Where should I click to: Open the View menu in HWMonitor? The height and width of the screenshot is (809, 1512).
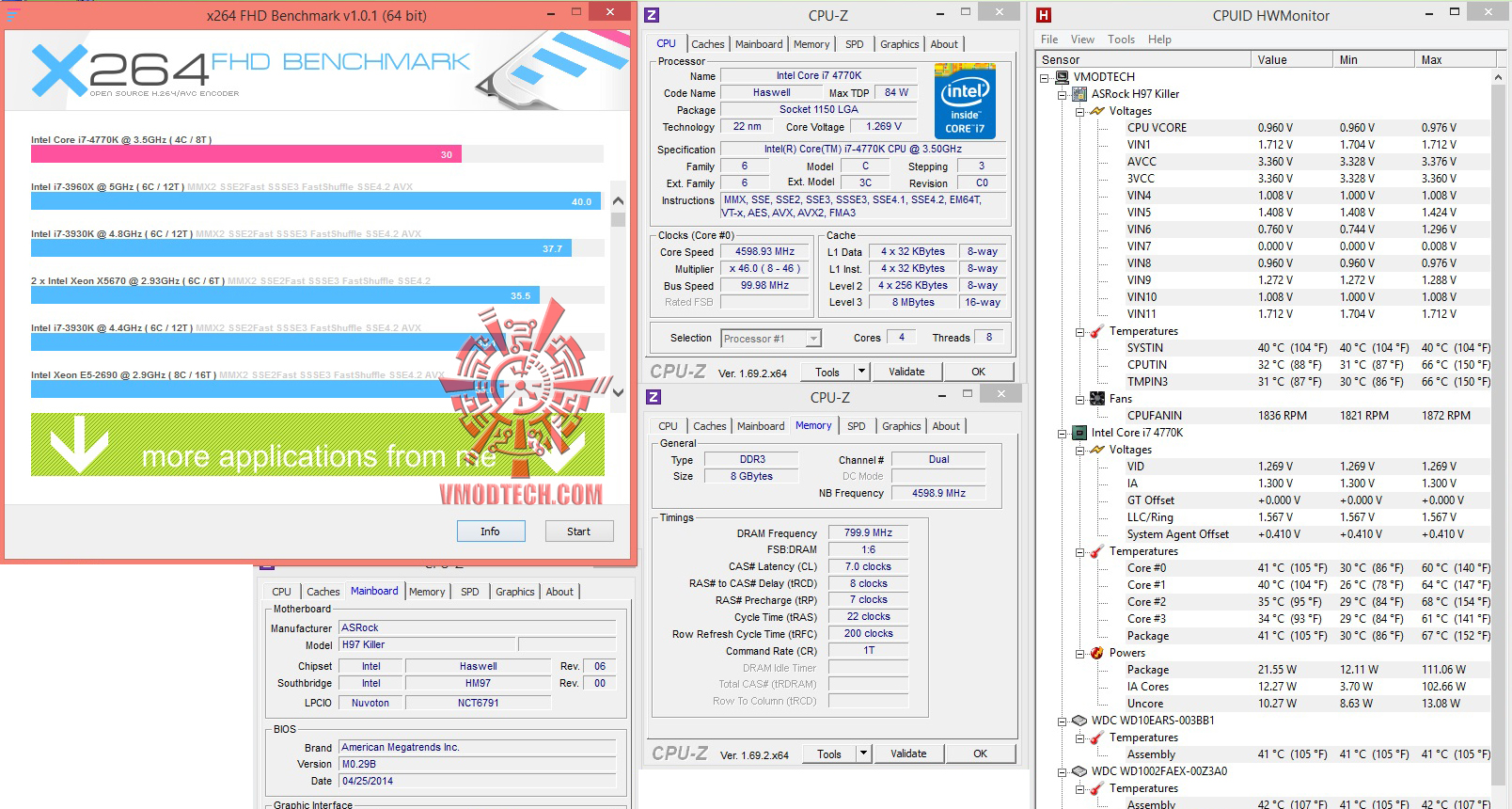(1082, 40)
